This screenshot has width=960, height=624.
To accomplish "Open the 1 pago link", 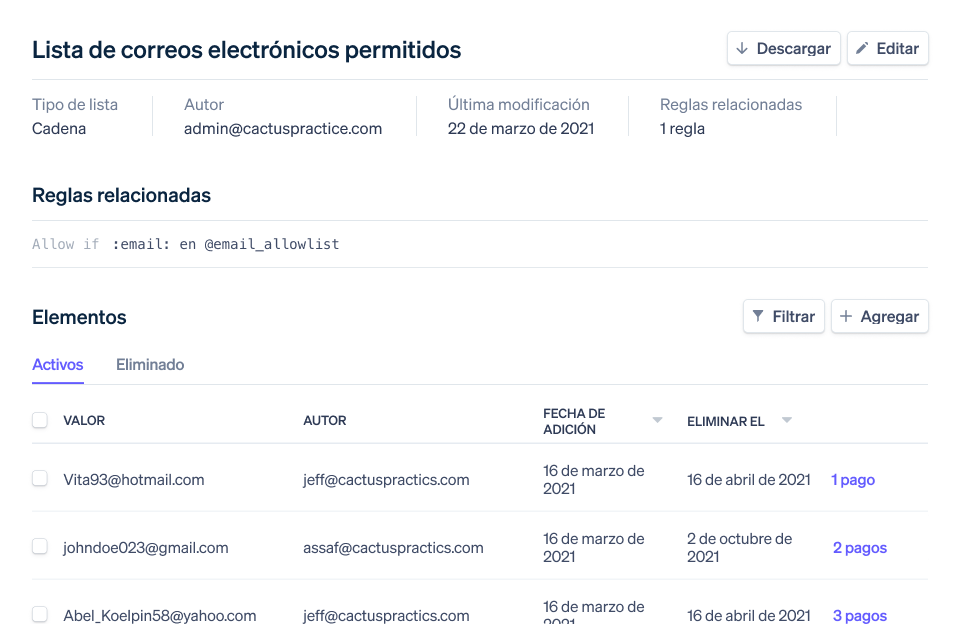I will (853, 480).
